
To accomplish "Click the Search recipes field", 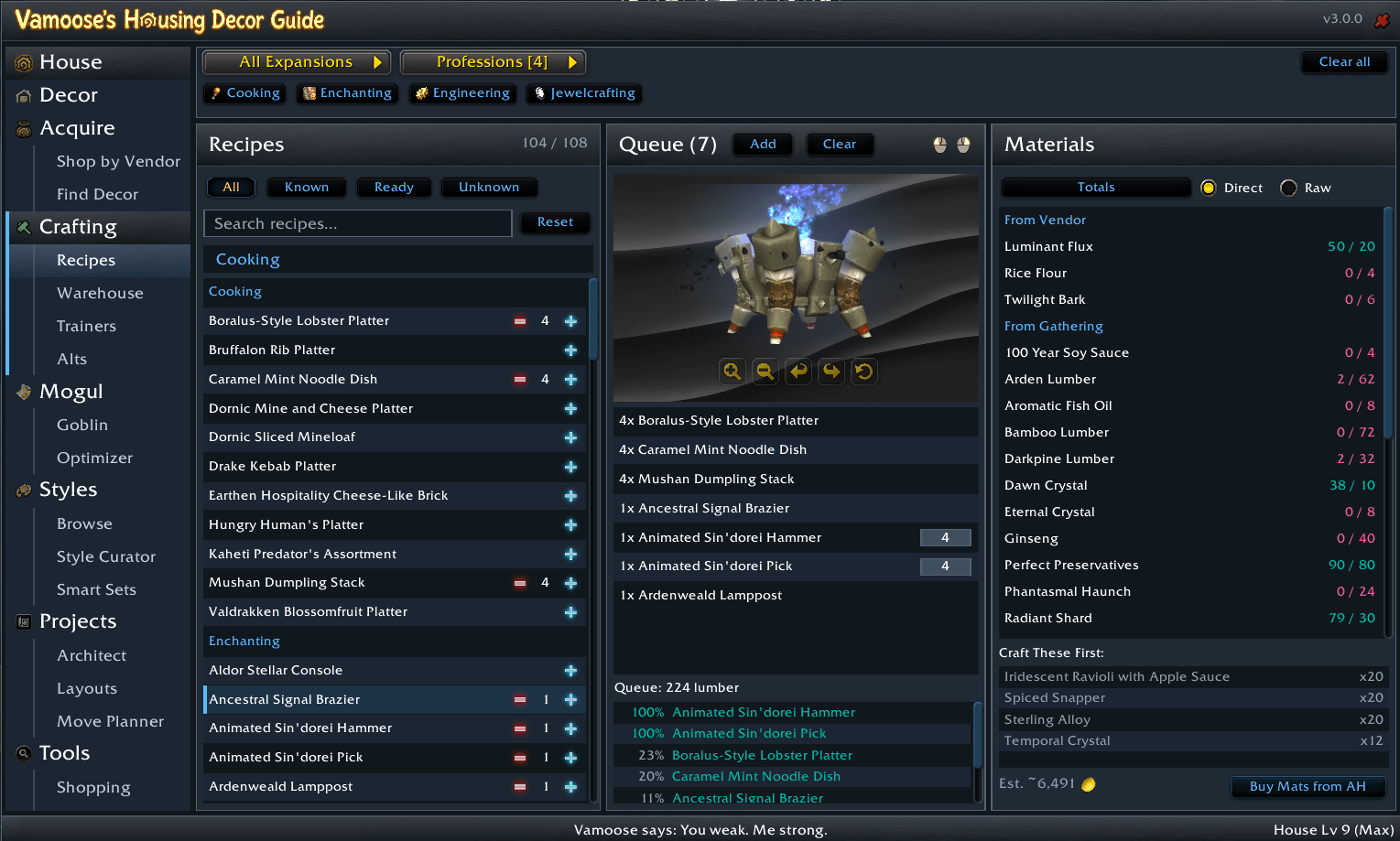I will (357, 224).
